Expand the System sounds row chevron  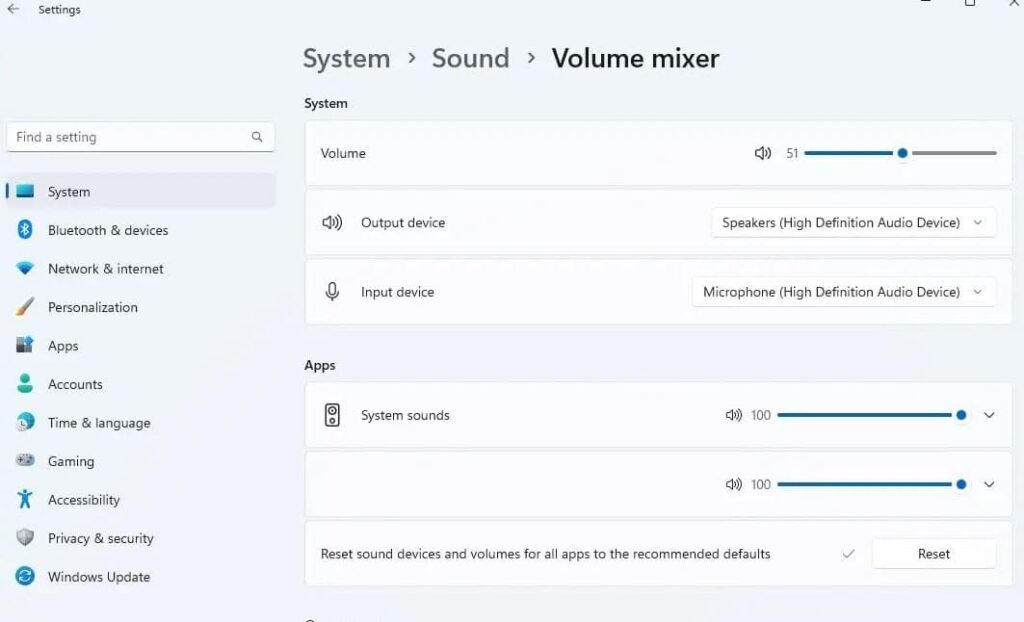[x=990, y=414]
